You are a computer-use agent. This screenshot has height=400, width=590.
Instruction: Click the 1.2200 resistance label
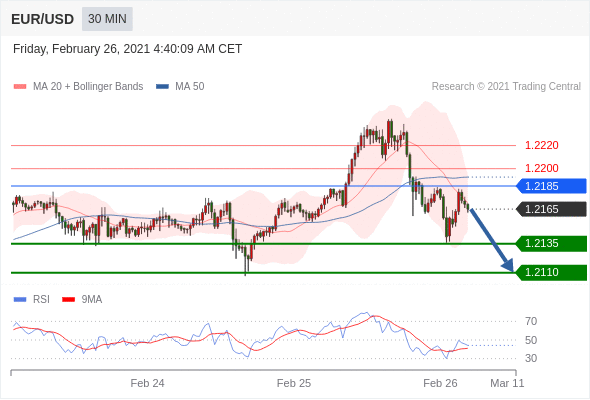click(541, 168)
